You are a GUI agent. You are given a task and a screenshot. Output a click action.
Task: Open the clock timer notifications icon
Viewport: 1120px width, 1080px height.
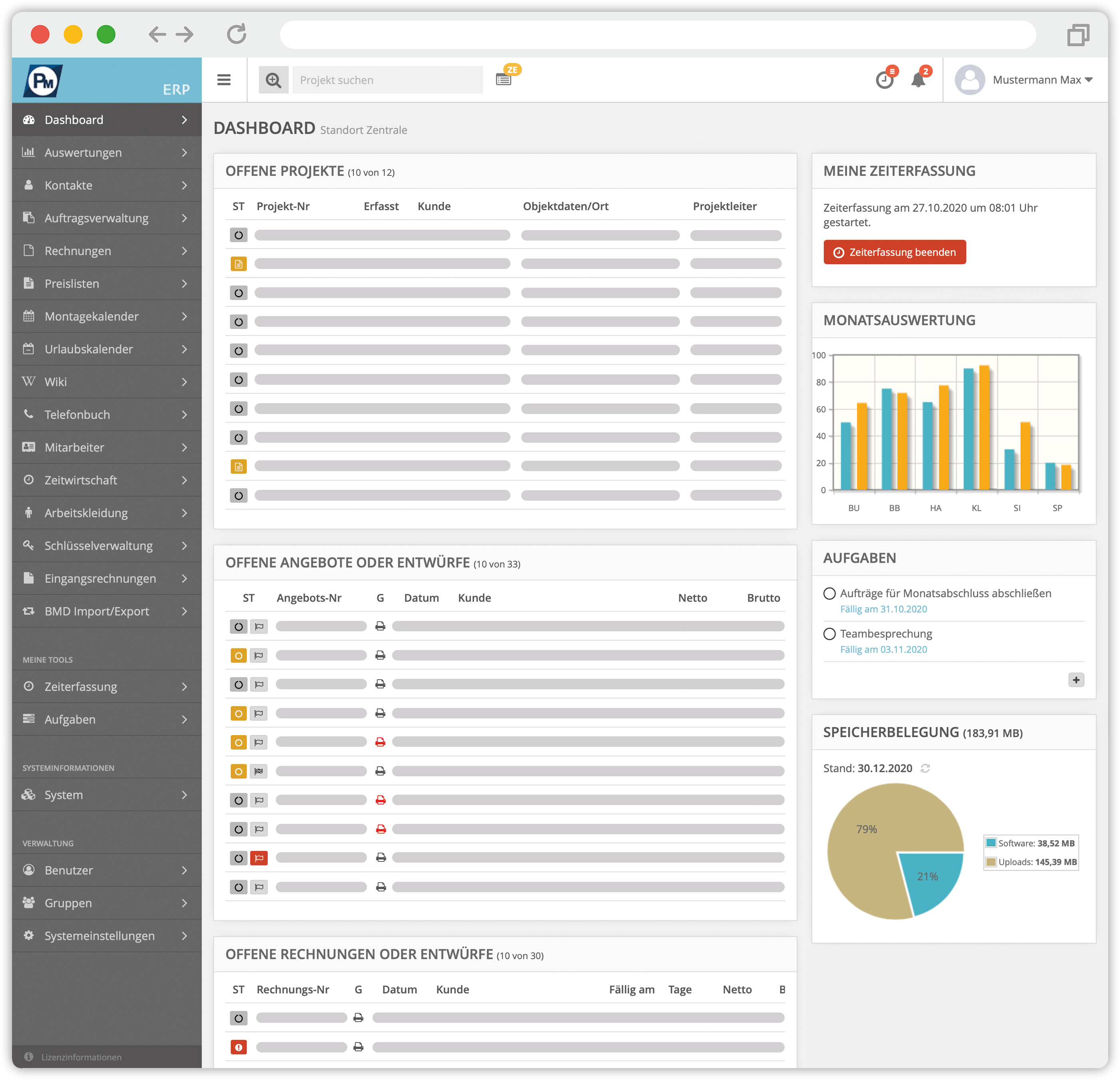pyautogui.click(x=885, y=80)
